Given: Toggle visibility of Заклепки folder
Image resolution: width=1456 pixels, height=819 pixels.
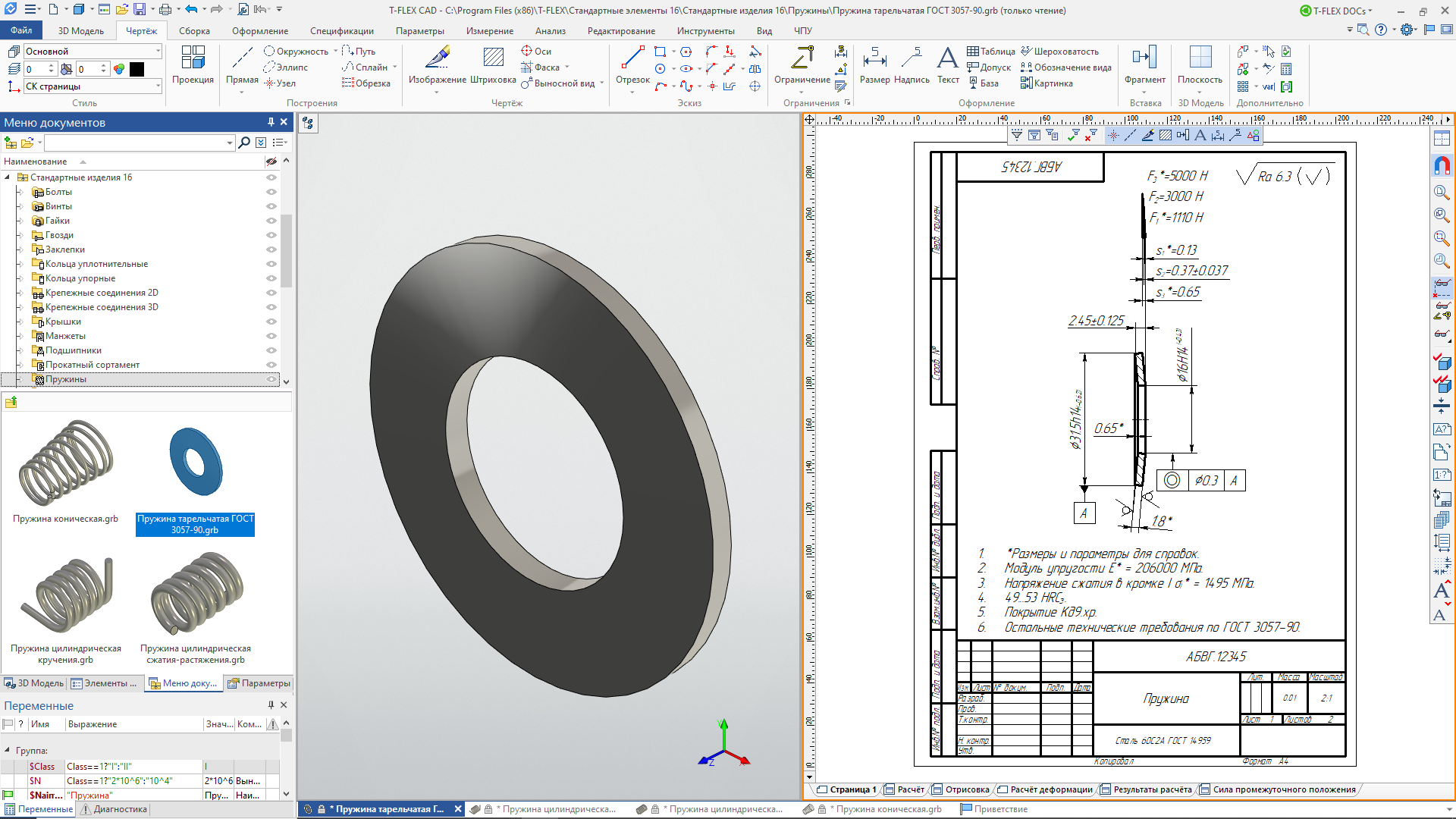Looking at the screenshot, I should coord(271,249).
